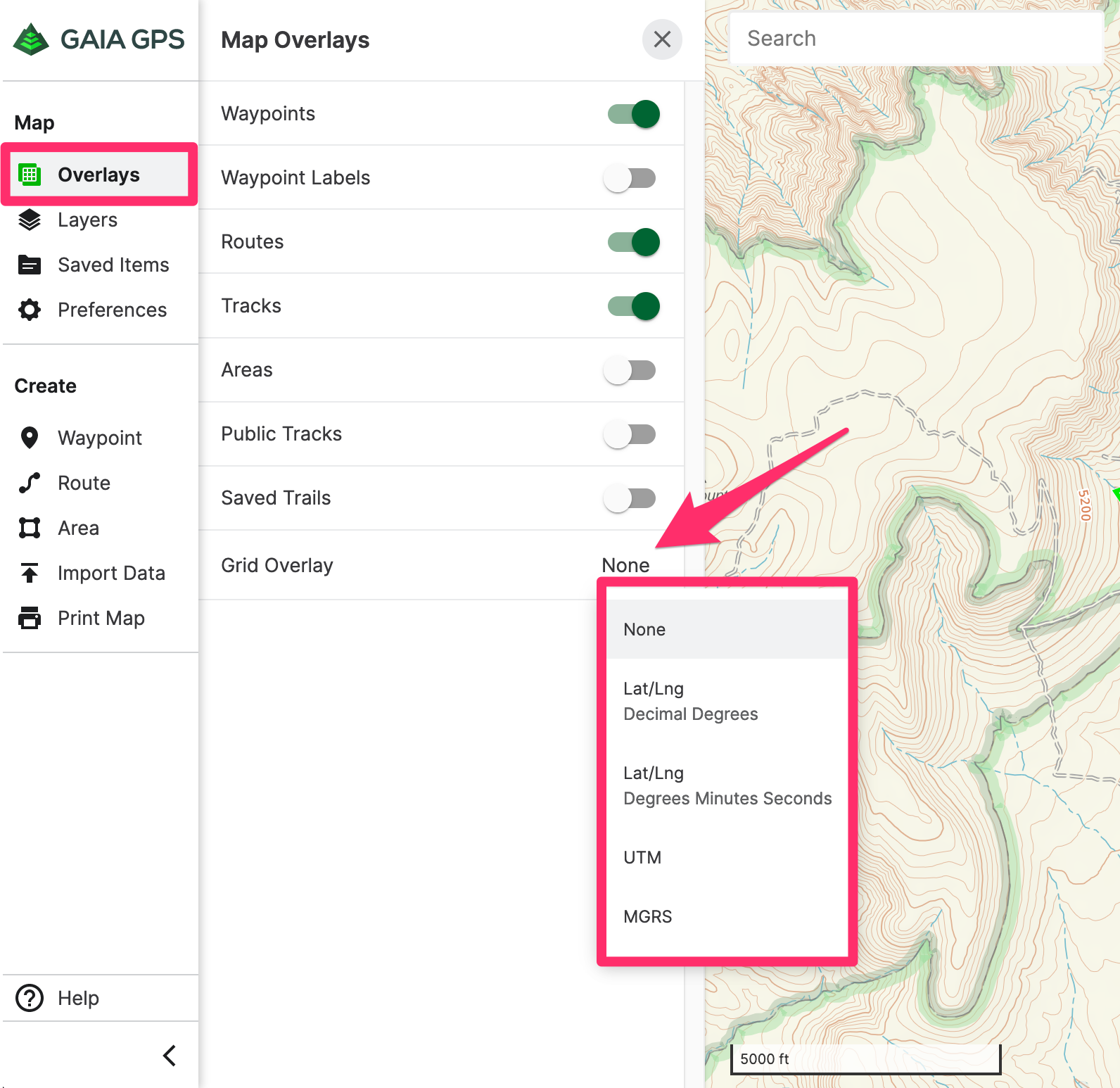Close the Map Overlays panel
The height and width of the screenshot is (1088, 1120).
coord(662,39)
